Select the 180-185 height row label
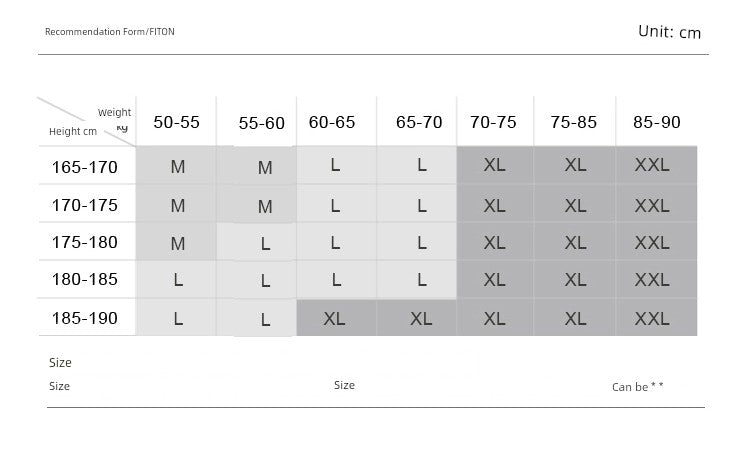Image resolution: width=750 pixels, height=455 pixels. pyautogui.click(x=85, y=280)
